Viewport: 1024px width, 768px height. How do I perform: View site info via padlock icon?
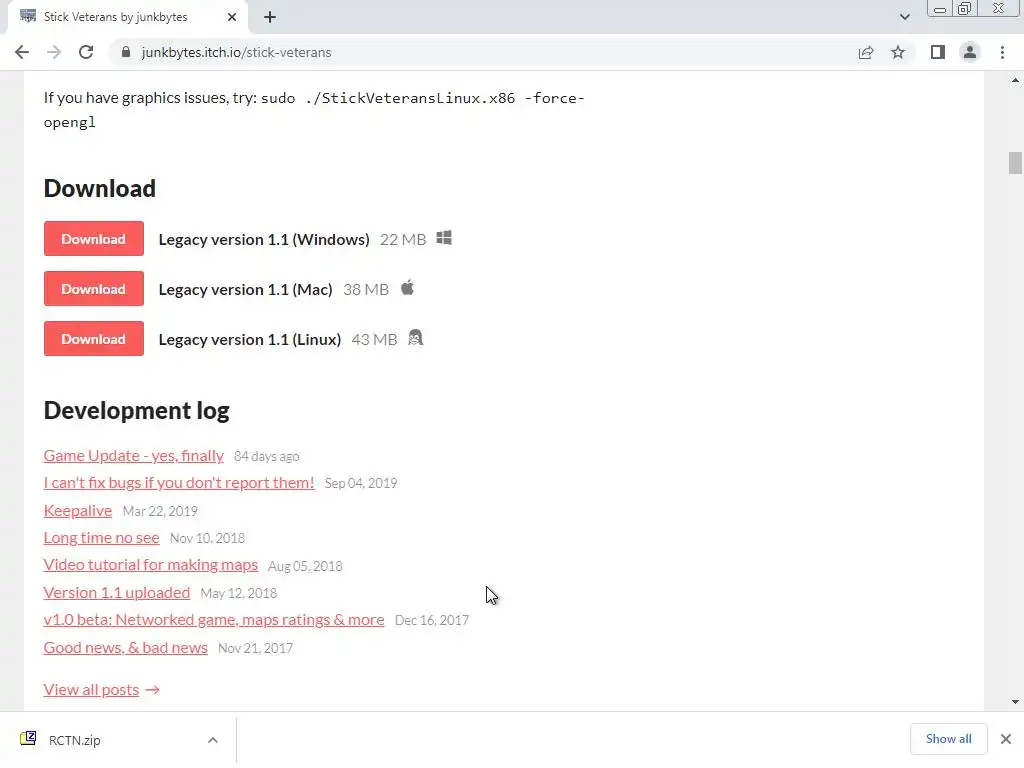(x=126, y=52)
